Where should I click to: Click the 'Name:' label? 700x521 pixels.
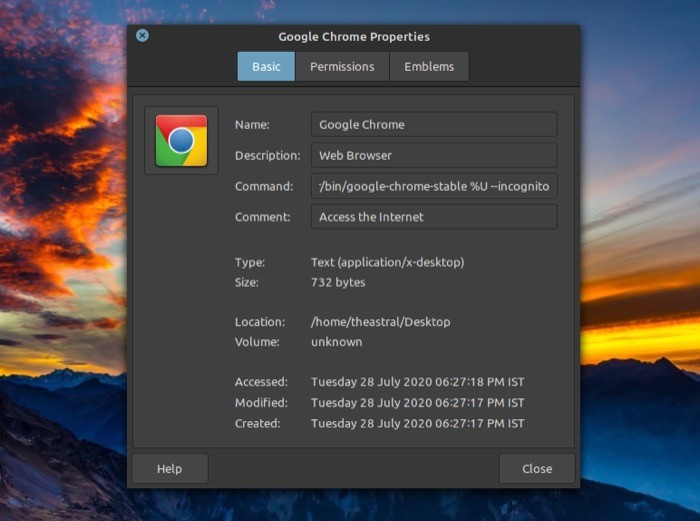(252, 125)
